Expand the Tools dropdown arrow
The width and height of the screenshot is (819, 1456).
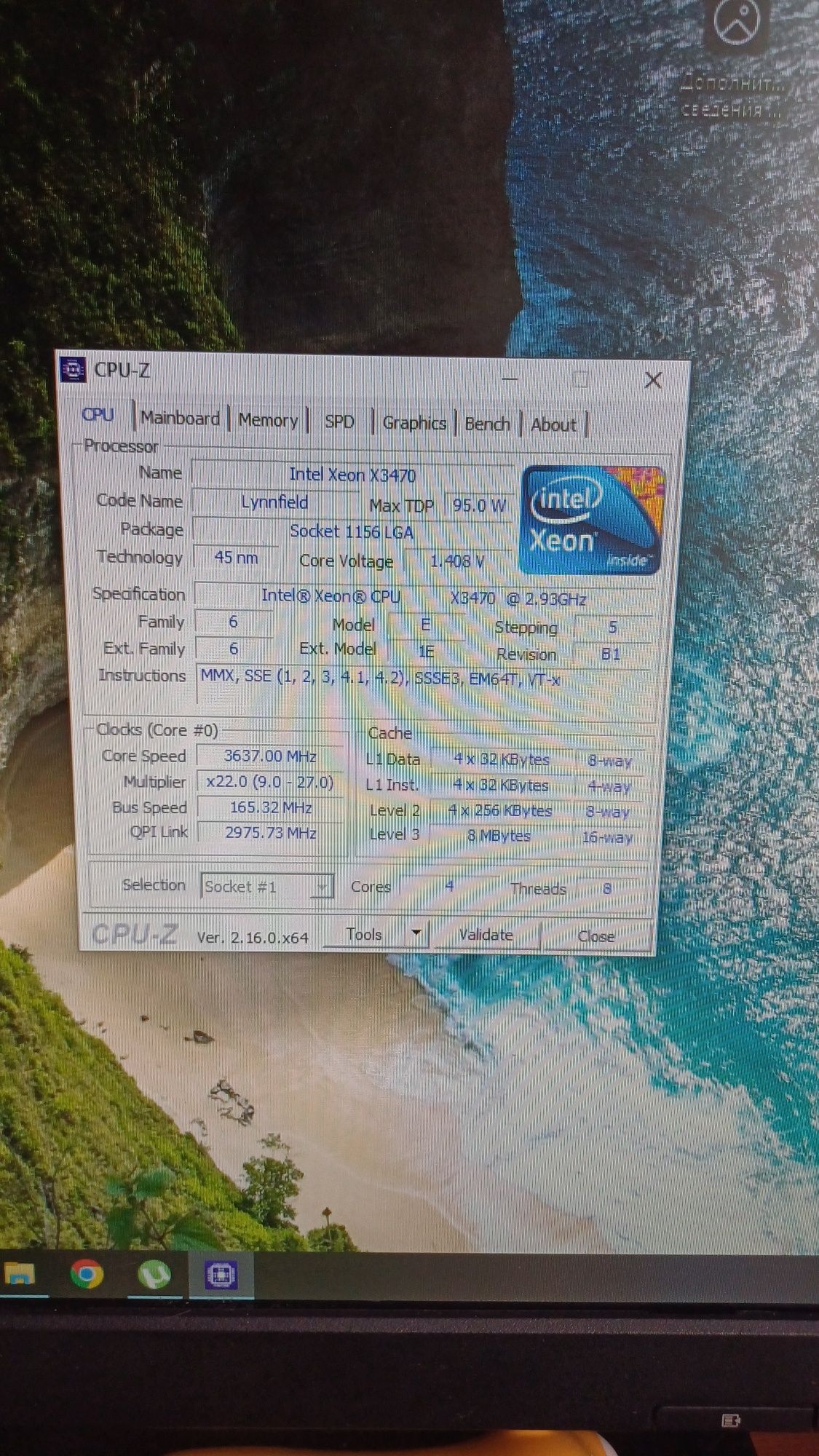click(417, 933)
